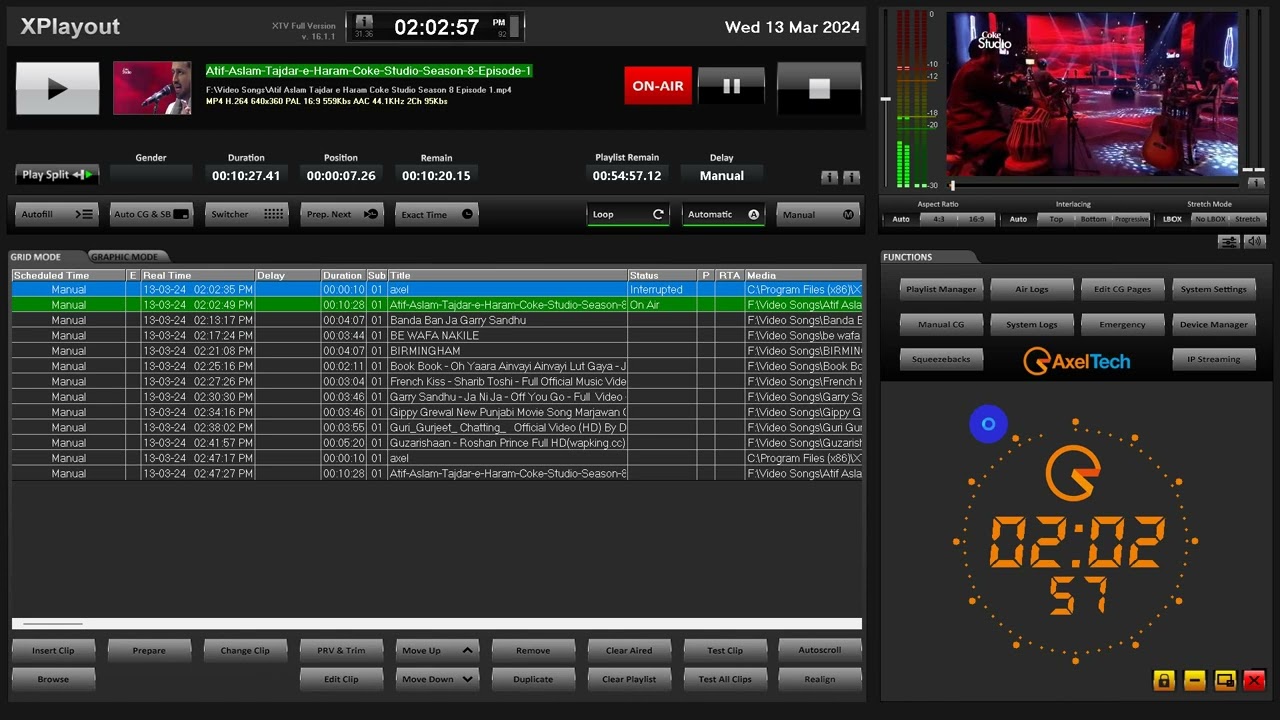Image resolution: width=1280 pixels, height=720 pixels.
Task: Adjust the right audio level fader
Action: (1259, 170)
